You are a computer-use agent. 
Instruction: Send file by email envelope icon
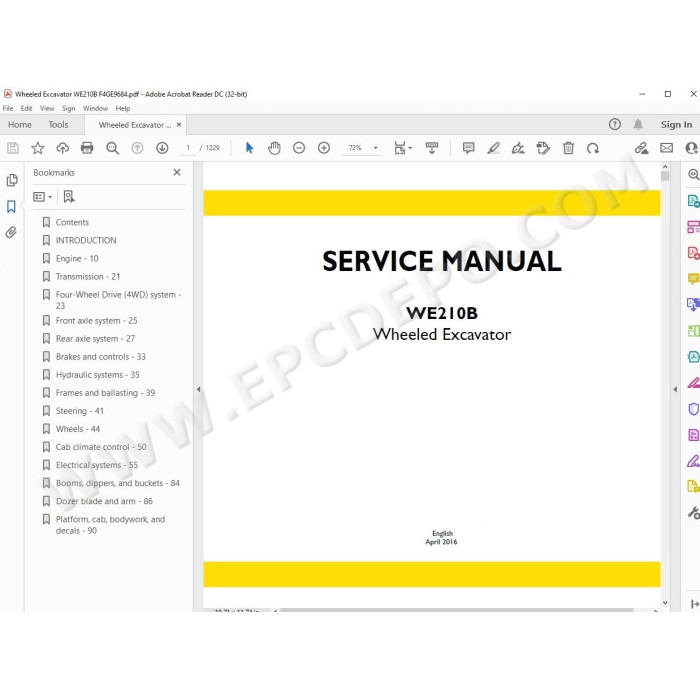[667, 148]
